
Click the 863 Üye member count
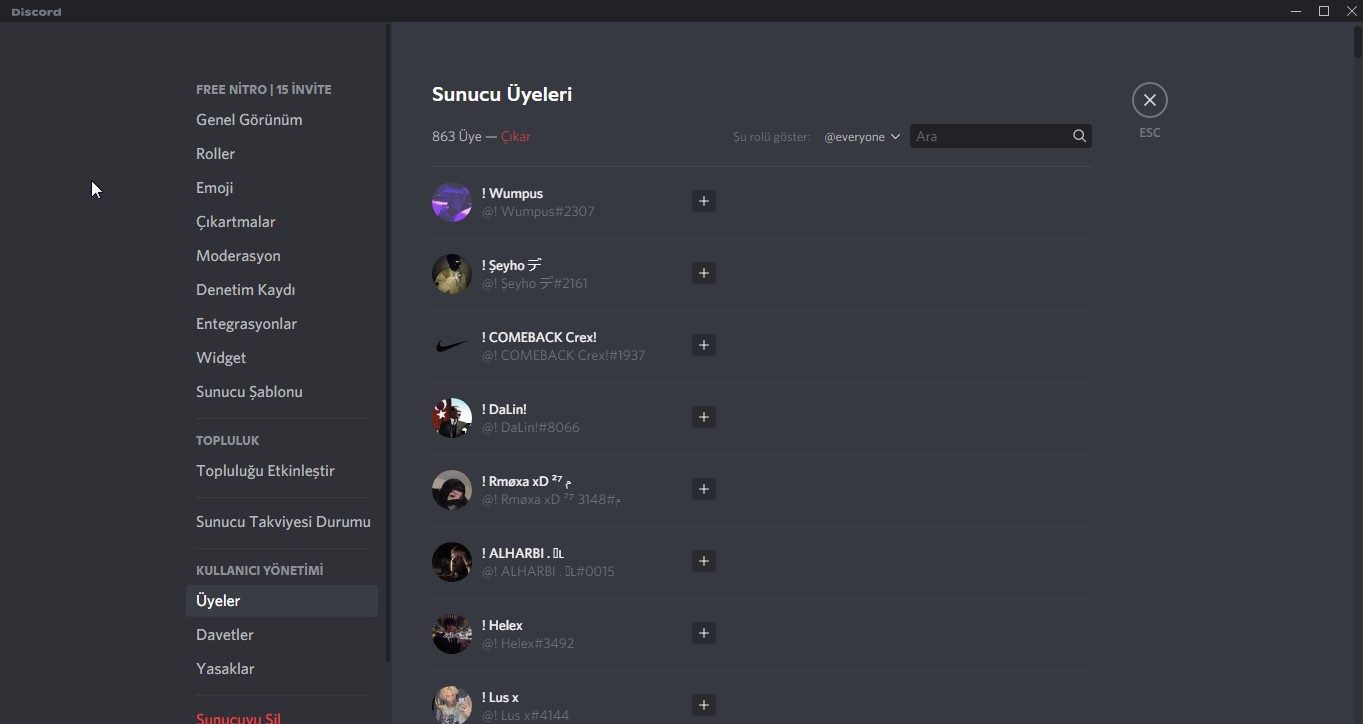point(457,136)
